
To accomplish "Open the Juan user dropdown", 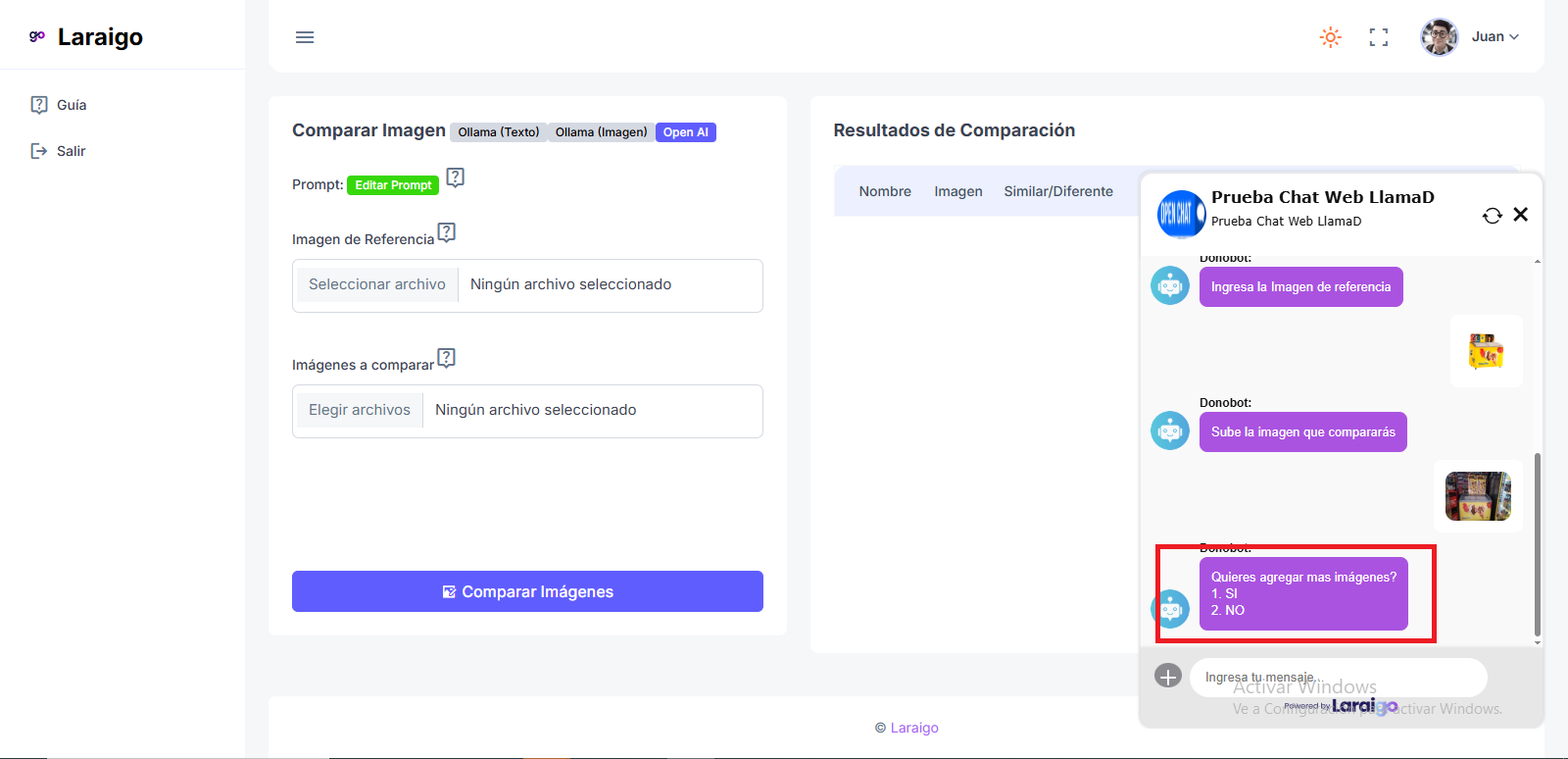I will coord(1470,37).
